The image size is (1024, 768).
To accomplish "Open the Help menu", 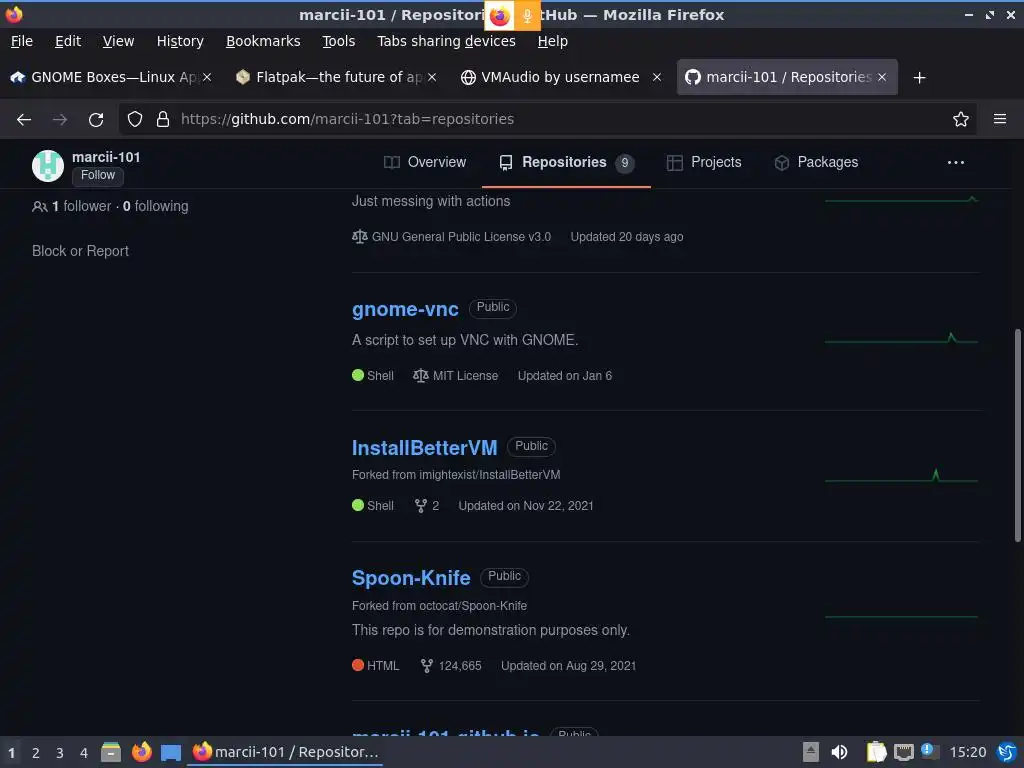I will pos(552,41).
